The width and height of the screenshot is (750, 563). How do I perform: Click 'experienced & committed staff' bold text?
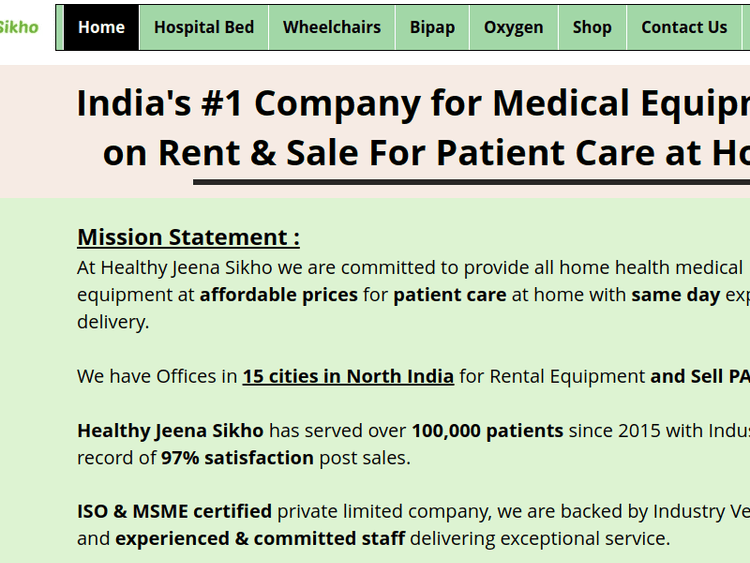click(x=260, y=538)
